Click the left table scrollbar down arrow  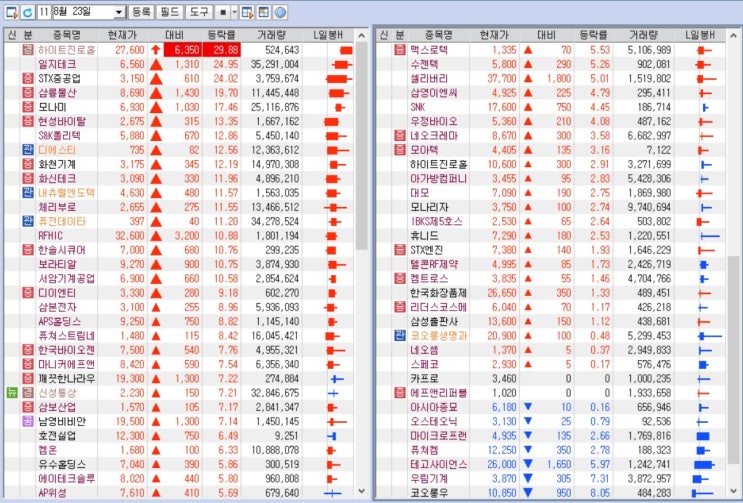(362, 492)
